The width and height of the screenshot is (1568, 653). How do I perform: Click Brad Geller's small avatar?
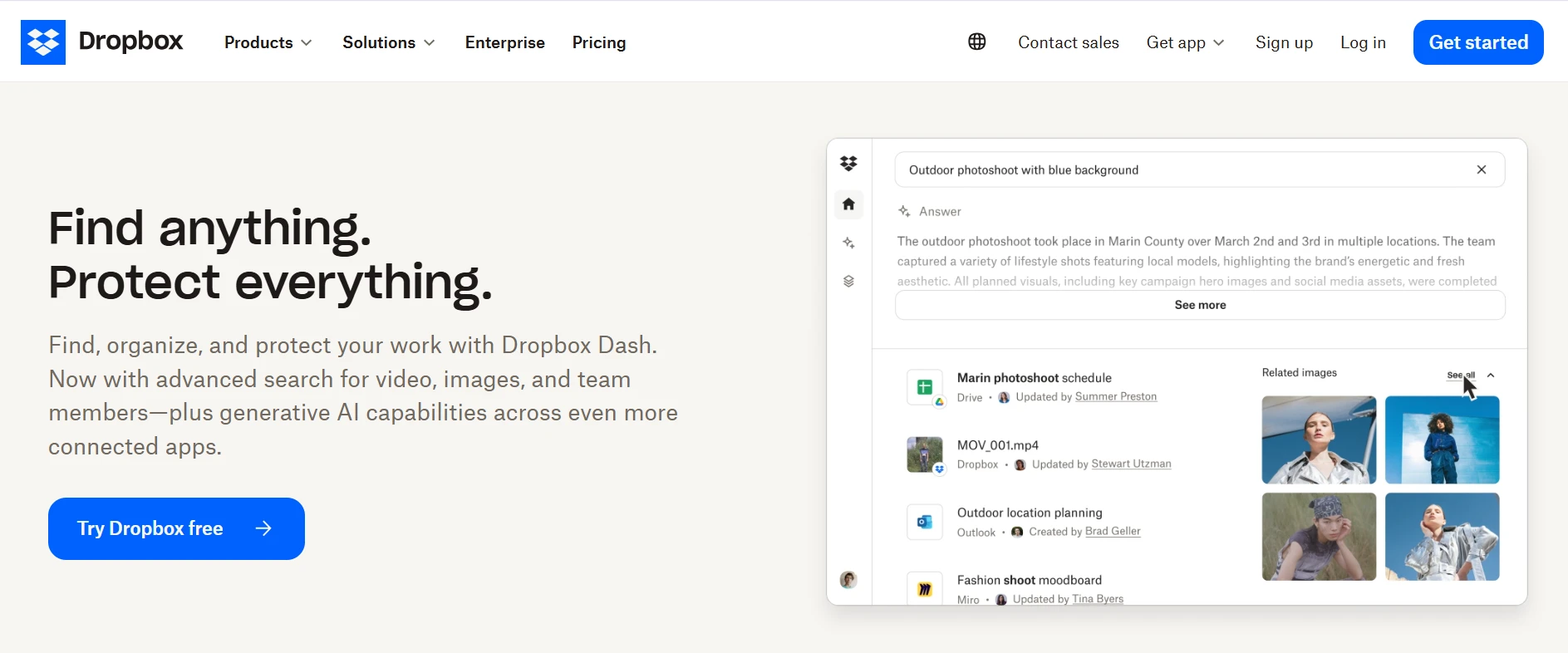pyautogui.click(x=1016, y=532)
